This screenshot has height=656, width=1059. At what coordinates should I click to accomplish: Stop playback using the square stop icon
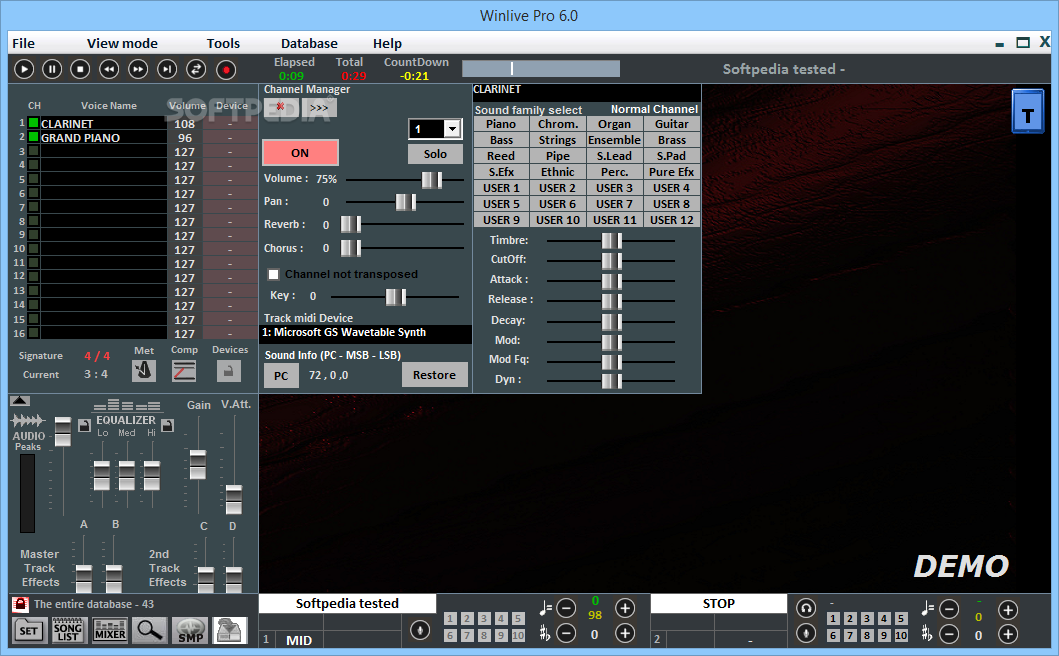click(x=80, y=69)
